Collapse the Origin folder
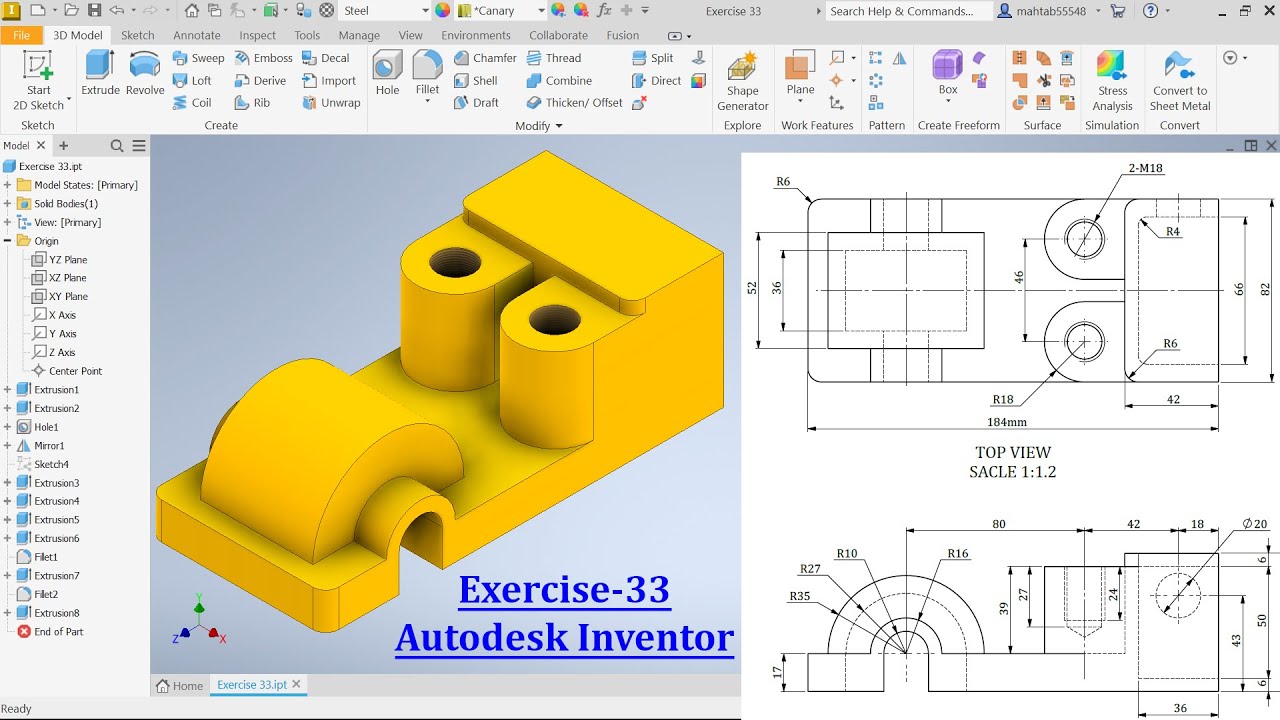The width and height of the screenshot is (1280, 720). point(8,241)
